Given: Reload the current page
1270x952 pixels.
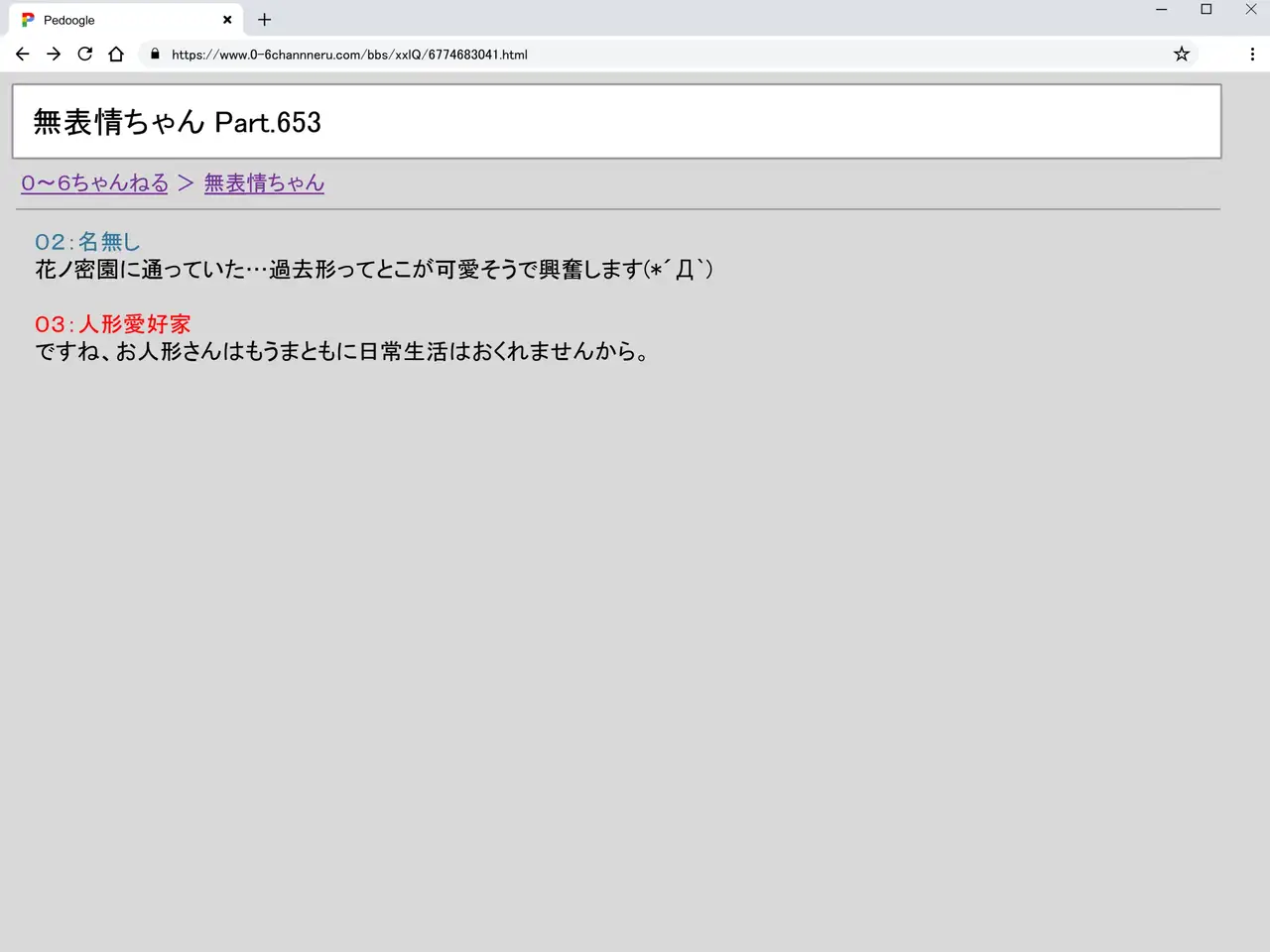Looking at the screenshot, I should pyautogui.click(x=85, y=55).
